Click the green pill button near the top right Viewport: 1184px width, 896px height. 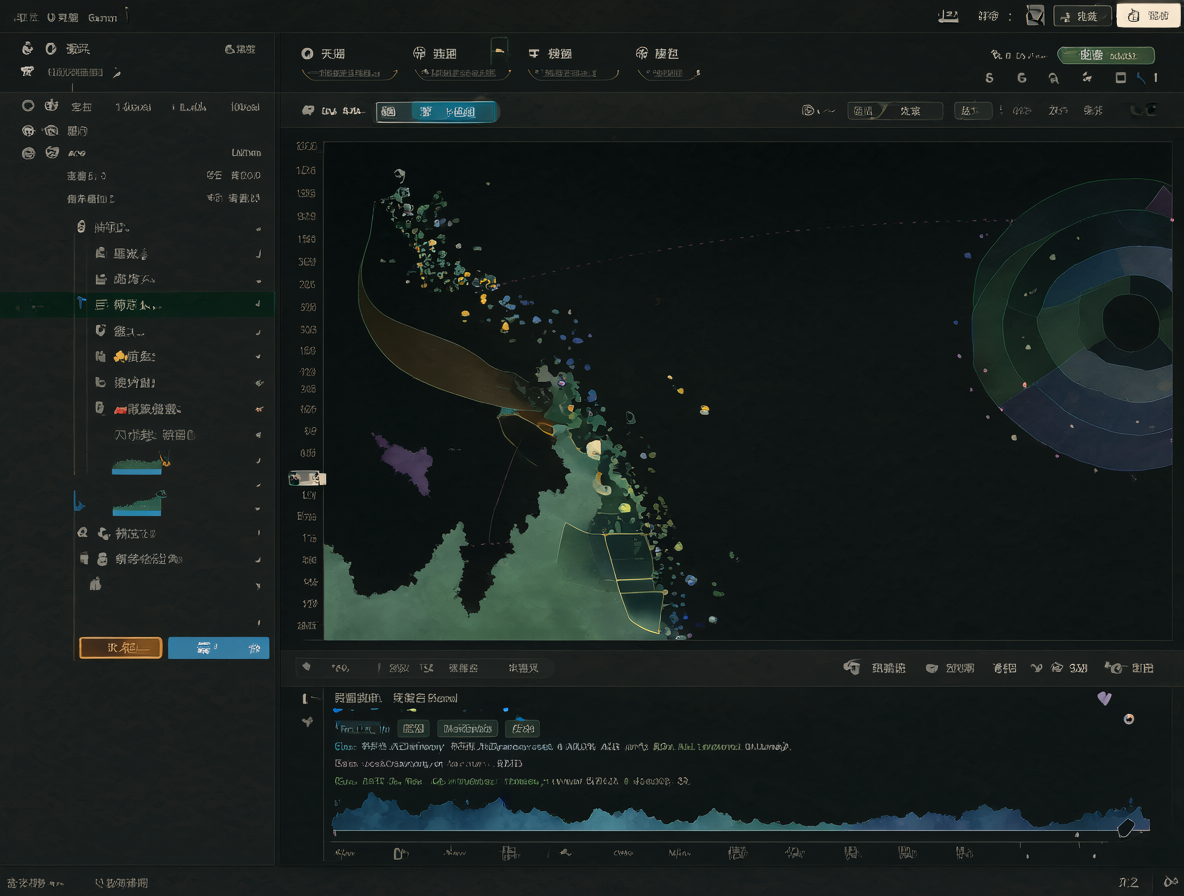coord(1106,55)
